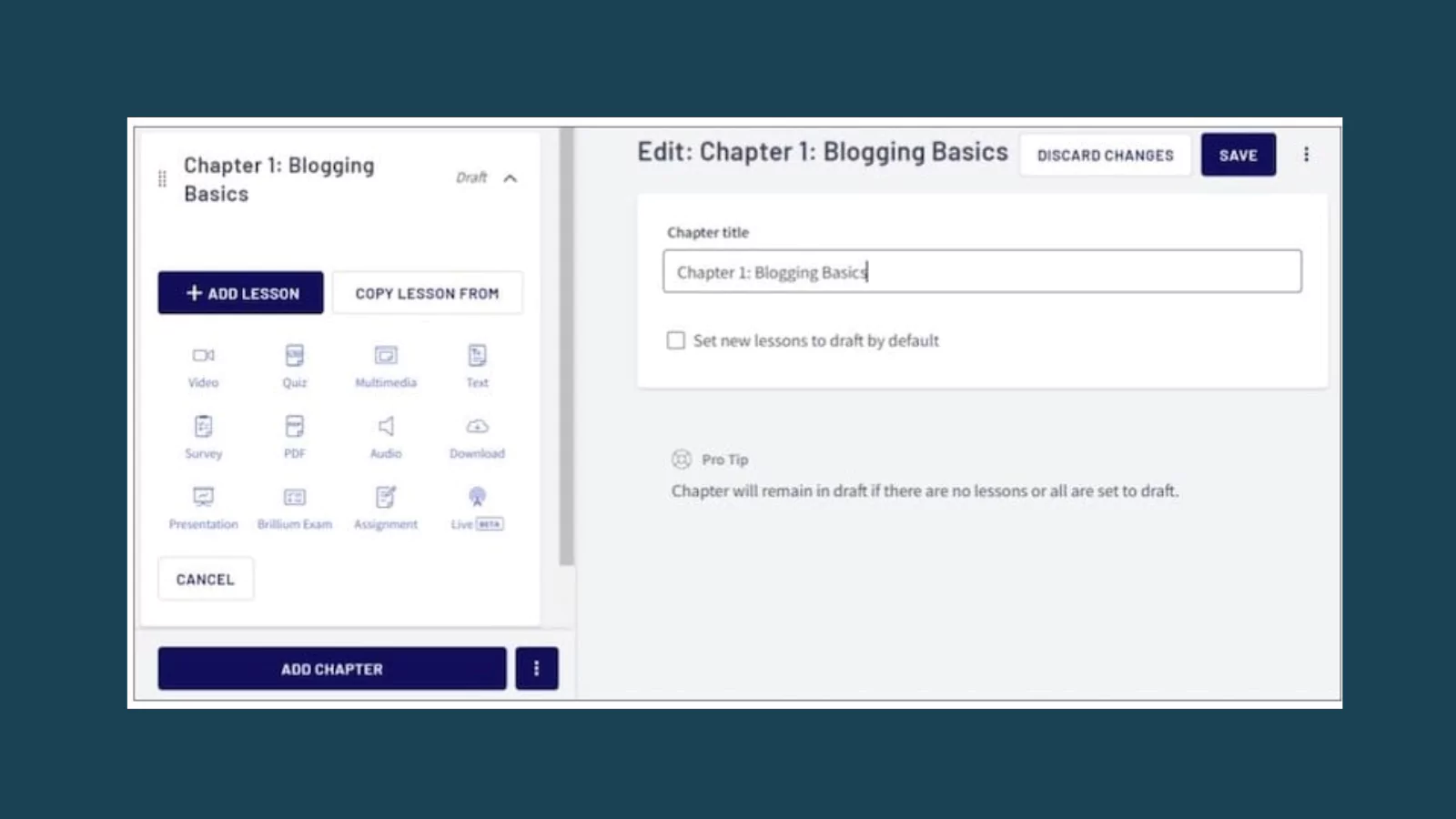This screenshot has height=819, width=1456.
Task: Click the 'Chapter title' field label
Action: pyautogui.click(x=708, y=232)
